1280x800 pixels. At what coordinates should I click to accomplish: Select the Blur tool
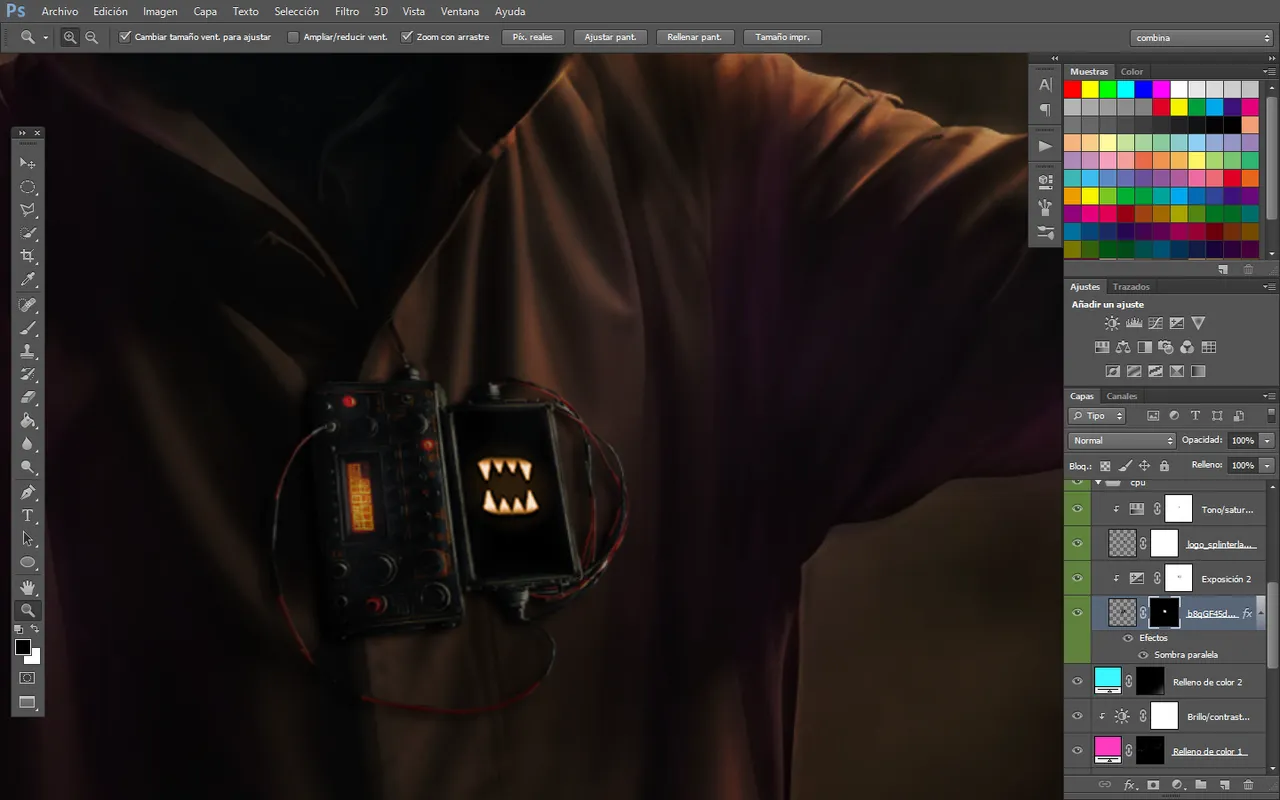(x=28, y=445)
